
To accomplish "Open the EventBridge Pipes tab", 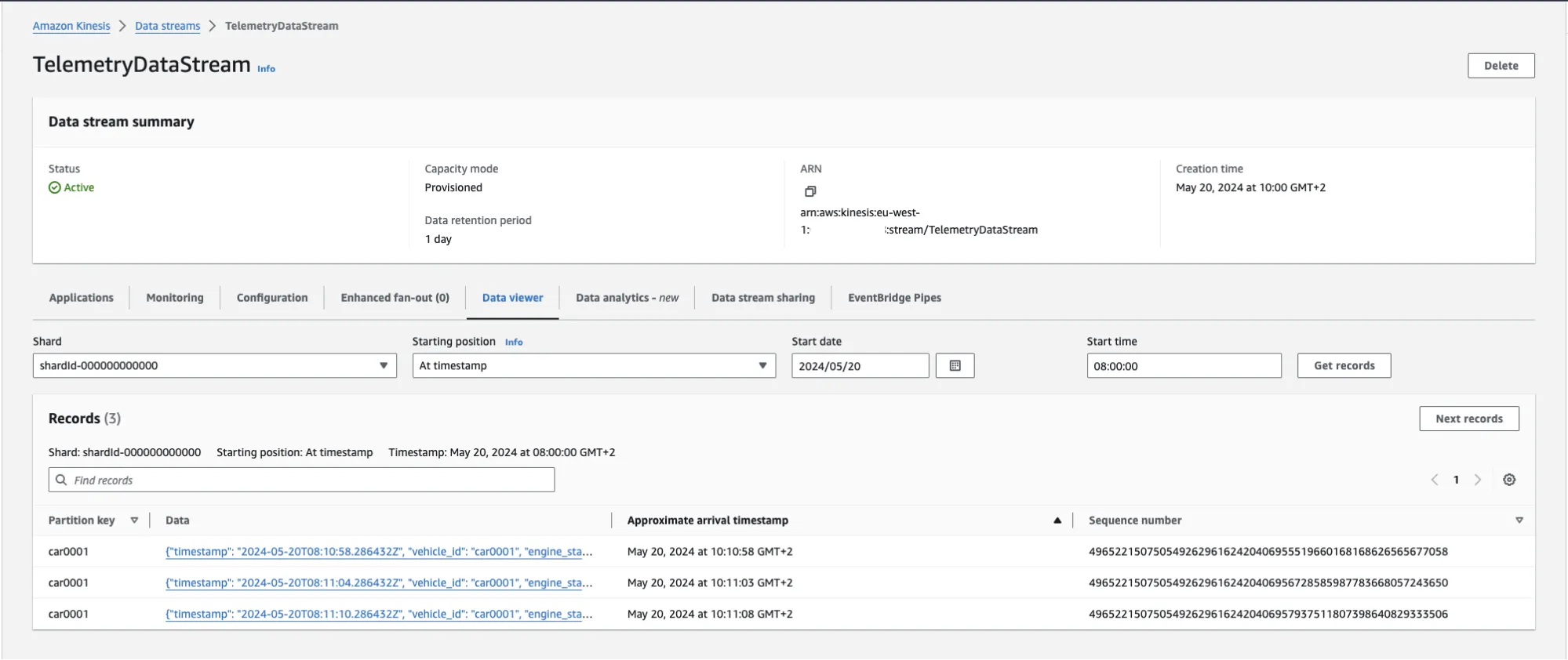I will coord(894,298).
